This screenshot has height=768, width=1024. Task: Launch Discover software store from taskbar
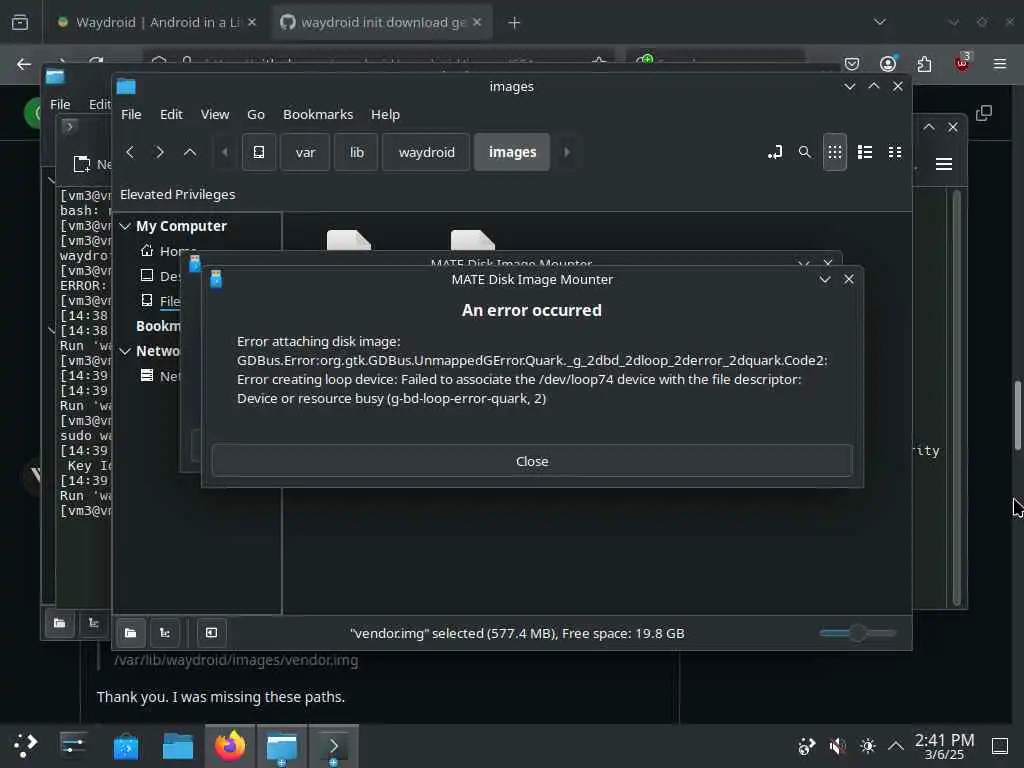(125, 746)
